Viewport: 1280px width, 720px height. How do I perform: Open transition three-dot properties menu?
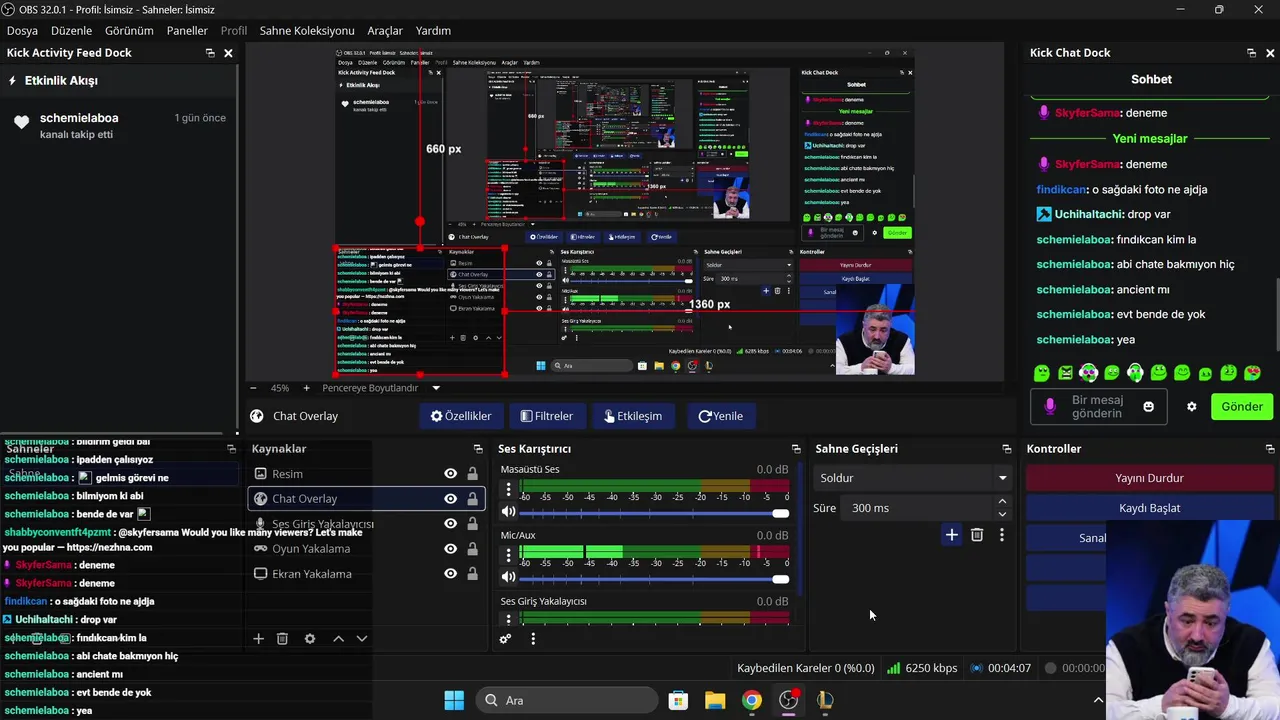(1002, 535)
